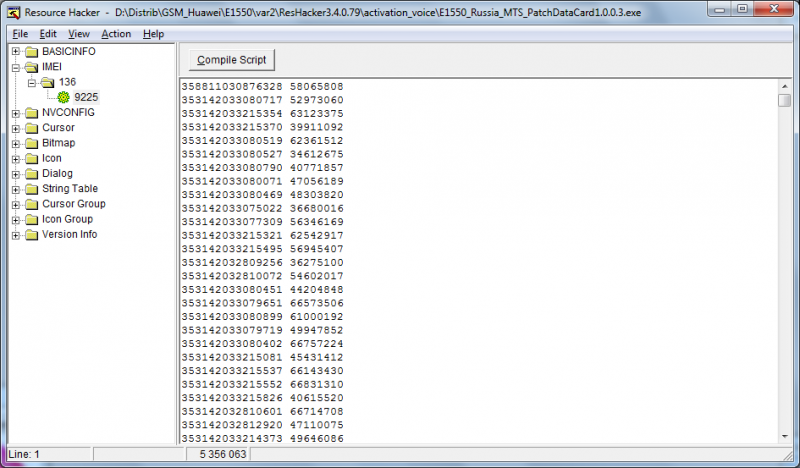
Task: Collapse the IMEI tree node
Action: click(x=16, y=67)
